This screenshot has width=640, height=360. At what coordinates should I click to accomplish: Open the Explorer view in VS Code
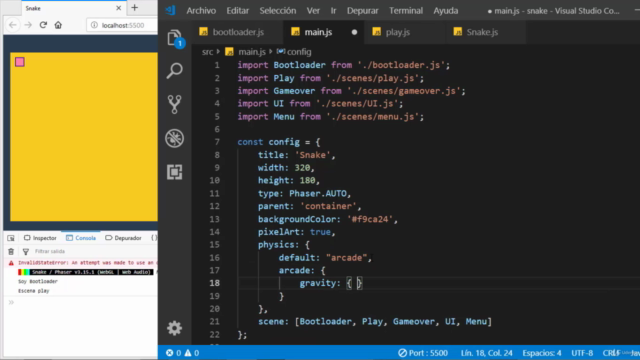(x=175, y=38)
